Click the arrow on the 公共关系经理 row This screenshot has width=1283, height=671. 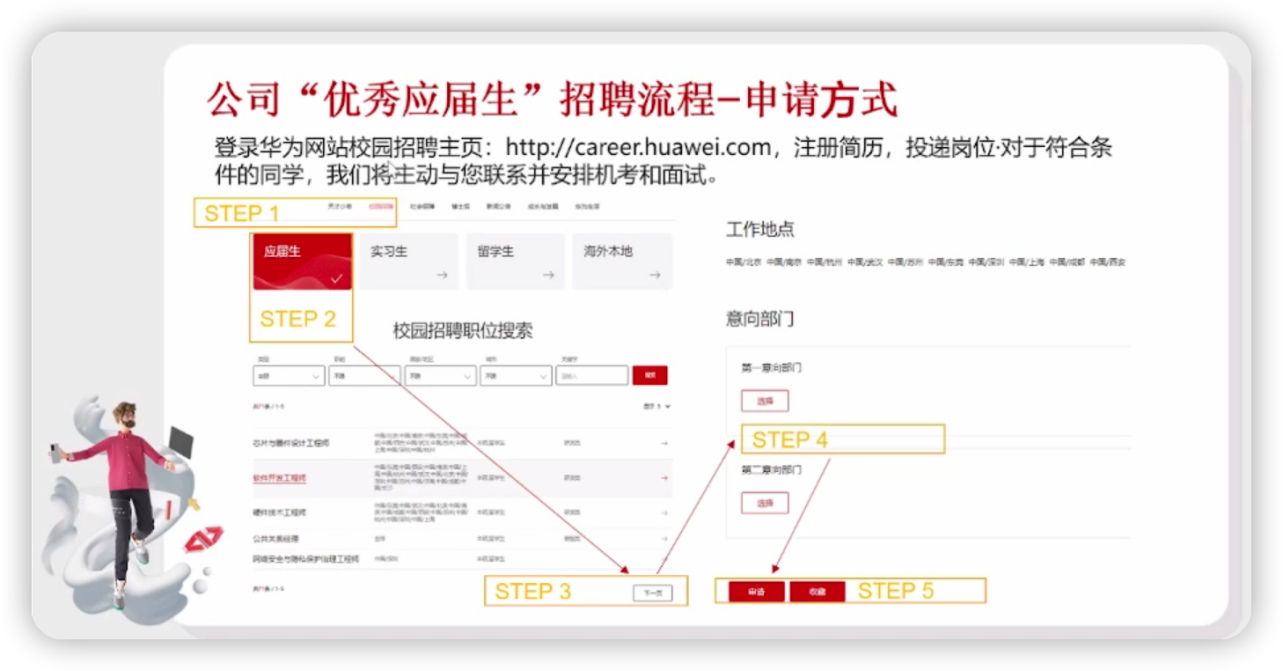664,538
